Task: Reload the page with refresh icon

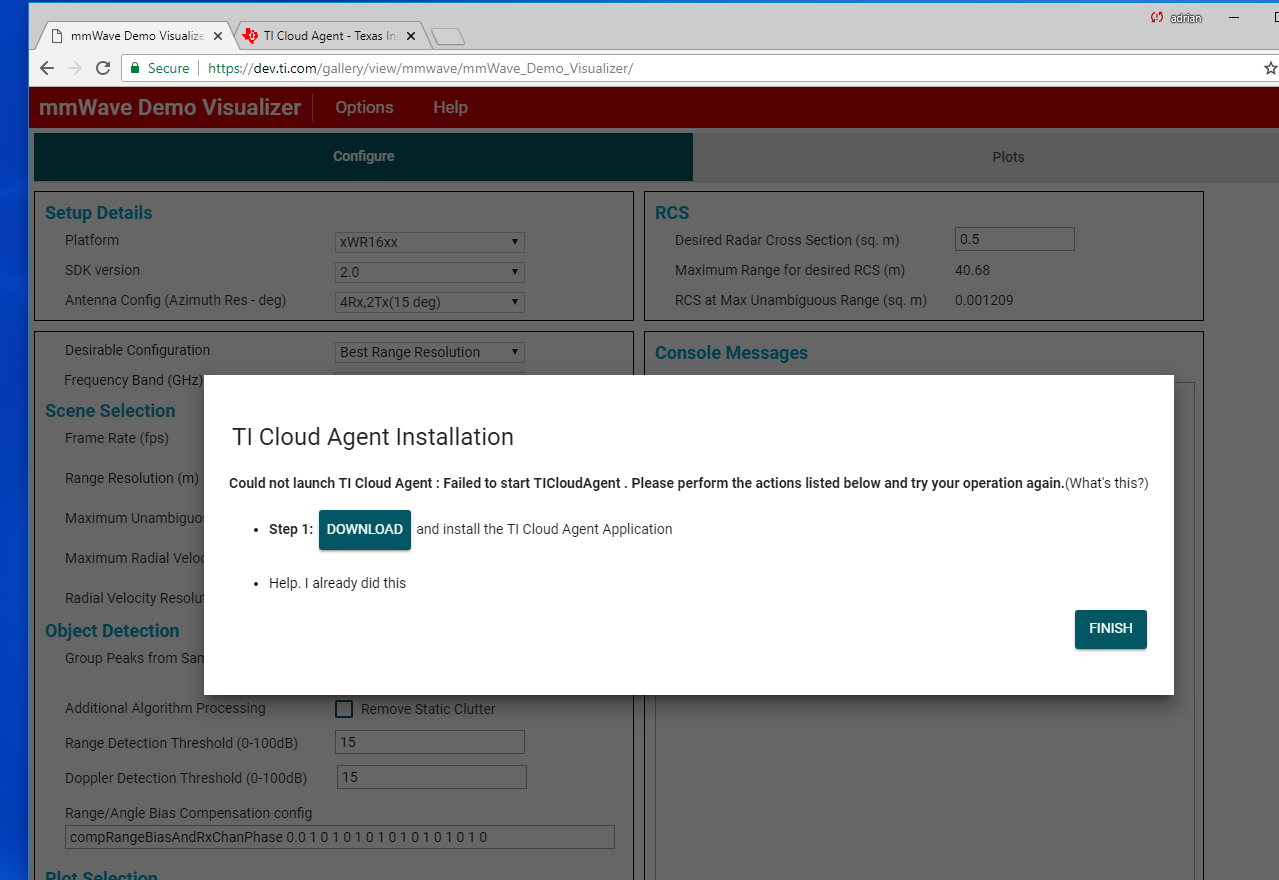Action: point(102,68)
